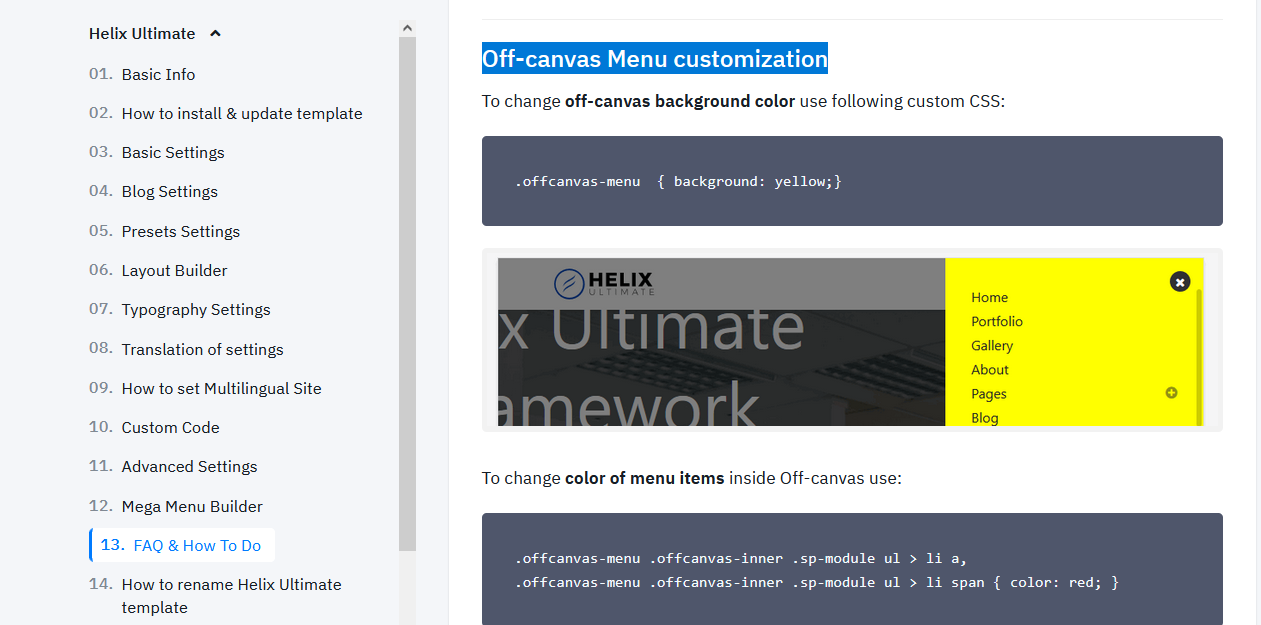Go to Custom Code chapter
The image size is (1261, 625).
[170, 428]
